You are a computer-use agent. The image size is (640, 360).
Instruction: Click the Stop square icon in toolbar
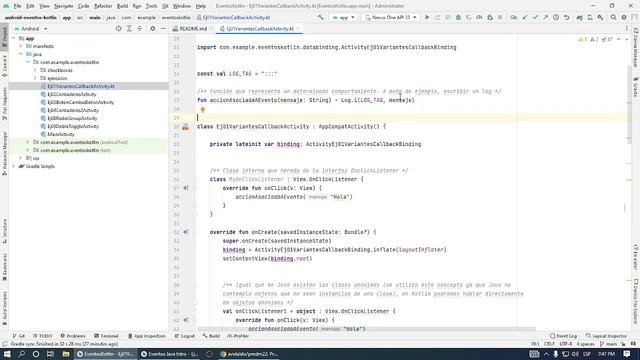(500, 18)
